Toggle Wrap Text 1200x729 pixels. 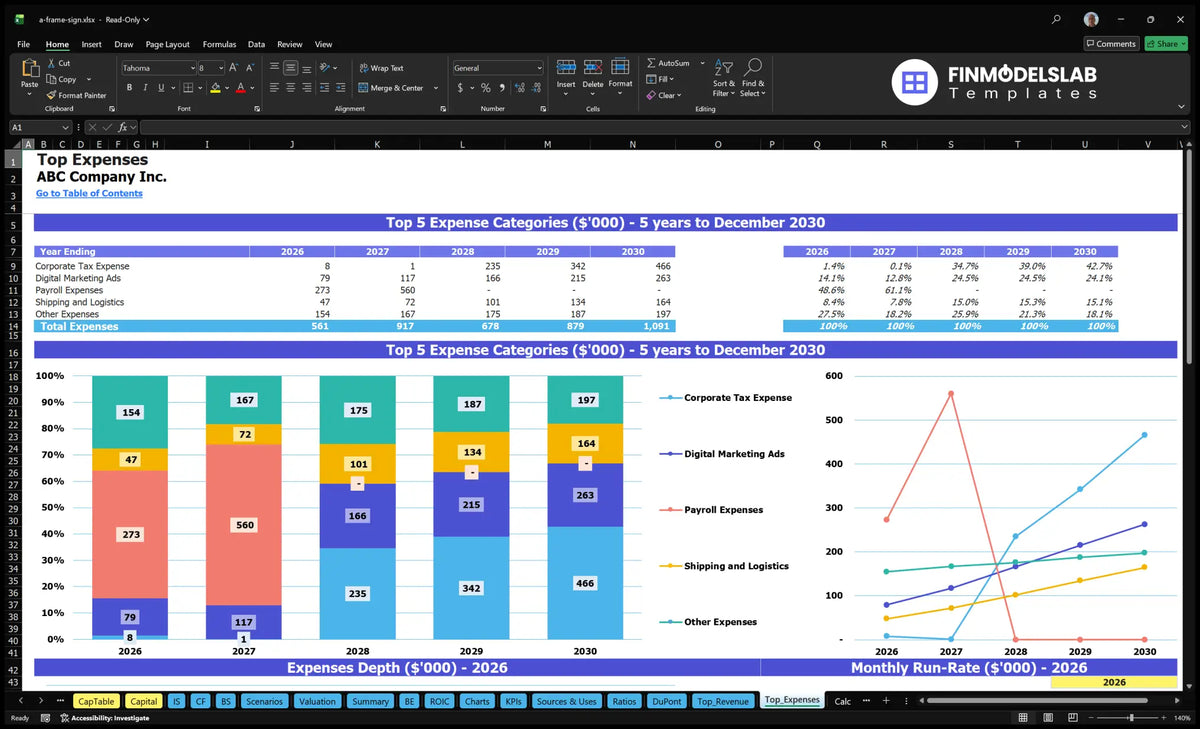pyautogui.click(x=381, y=68)
